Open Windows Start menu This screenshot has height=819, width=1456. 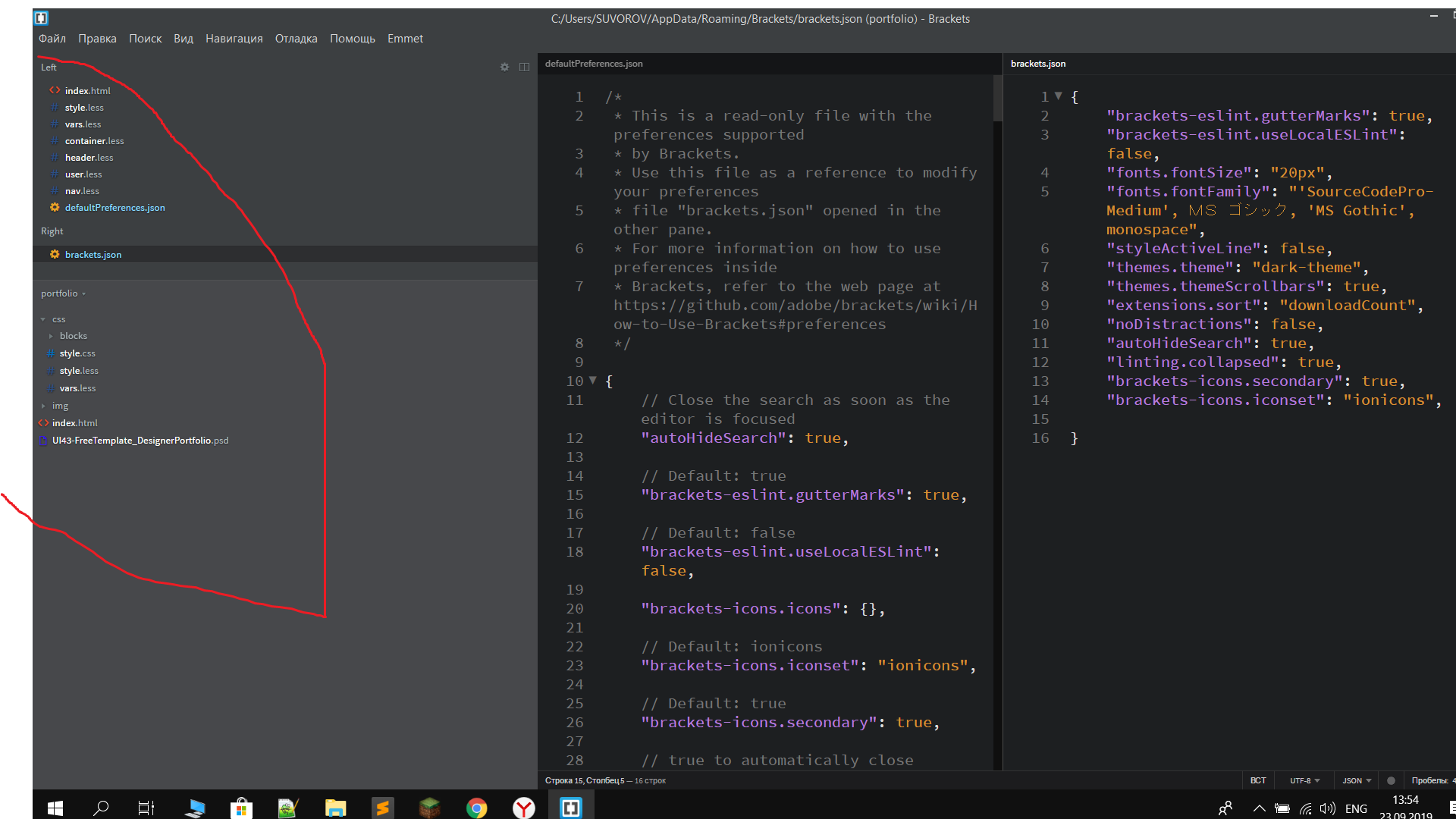tap(55, 808)
